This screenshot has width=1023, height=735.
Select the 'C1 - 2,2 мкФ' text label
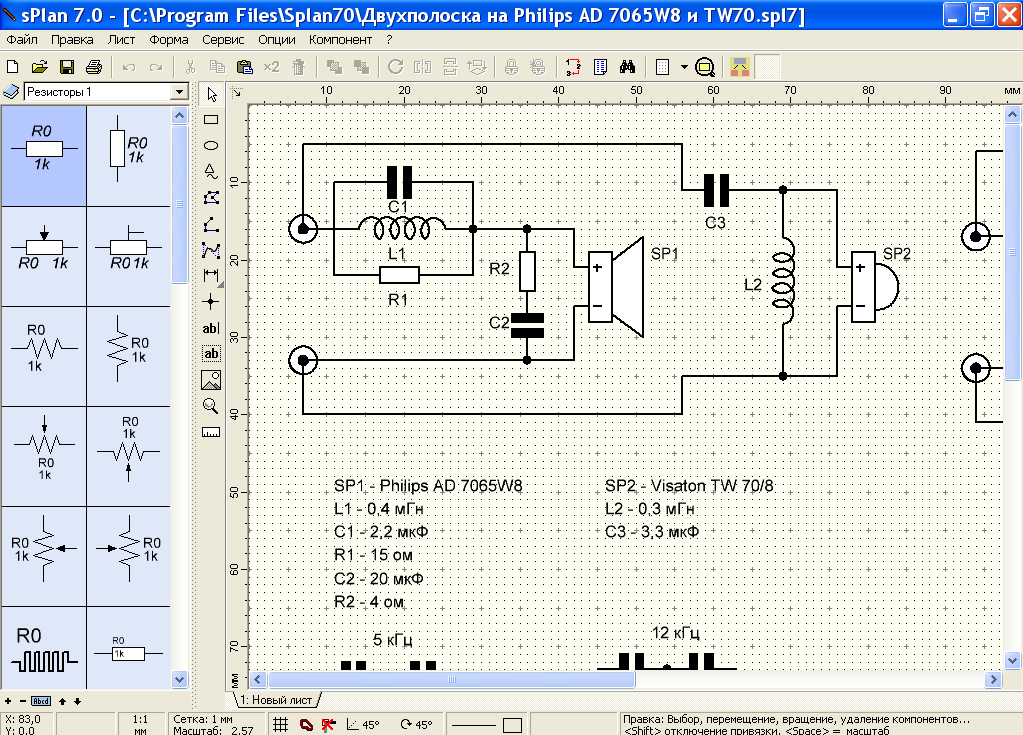pyautogui.click(x=381, y=532)
